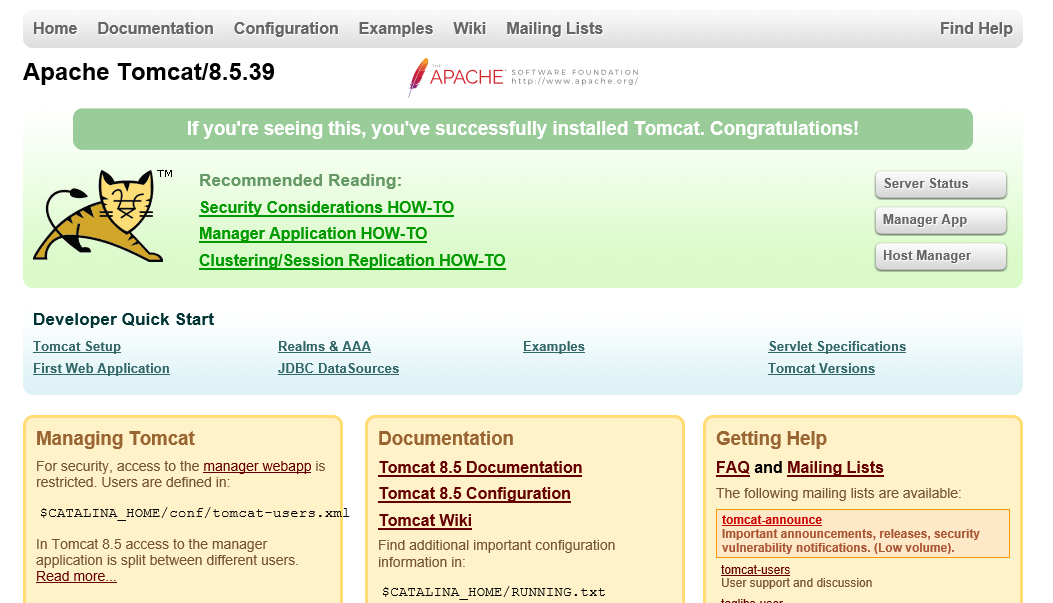Screen dimensions: 1053x603
Task: Open Examples in the top navigation bar
Action: click(x=396, y=28)
